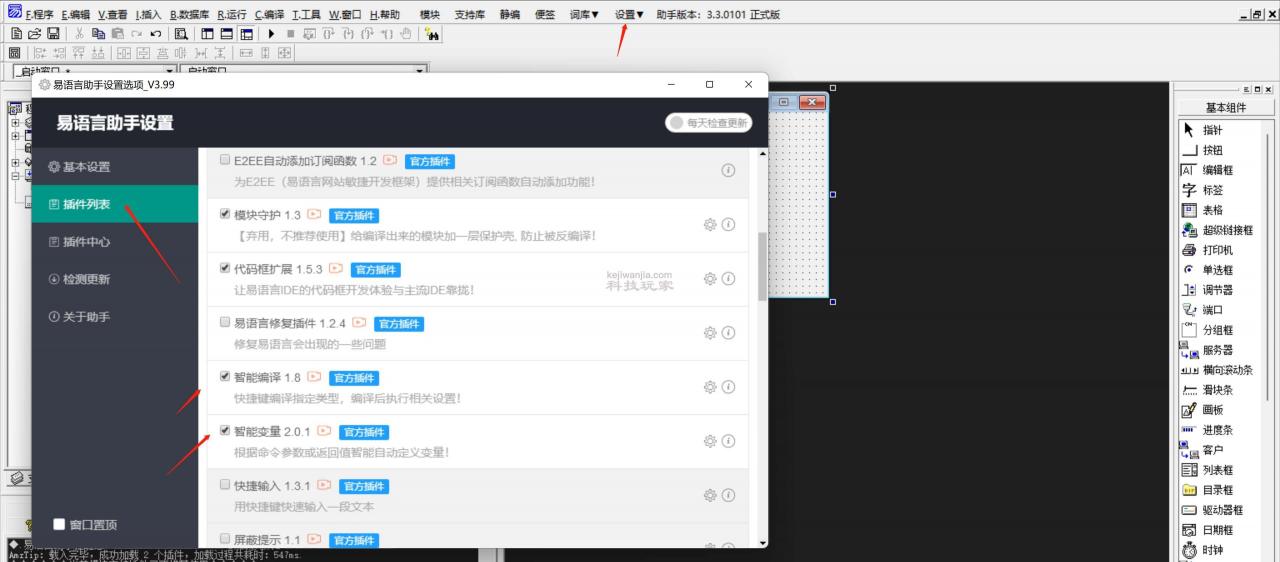The image size is (1280, 562).
Task: Open the 词库▼ dropdown menu
Action: (584, 15)
